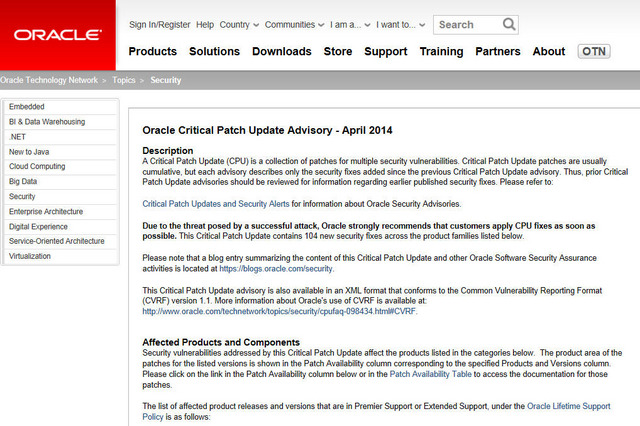This screenshot has height=426, width=640.
Task: Select Embedded in the sidebar
Action: coord(60,107)
